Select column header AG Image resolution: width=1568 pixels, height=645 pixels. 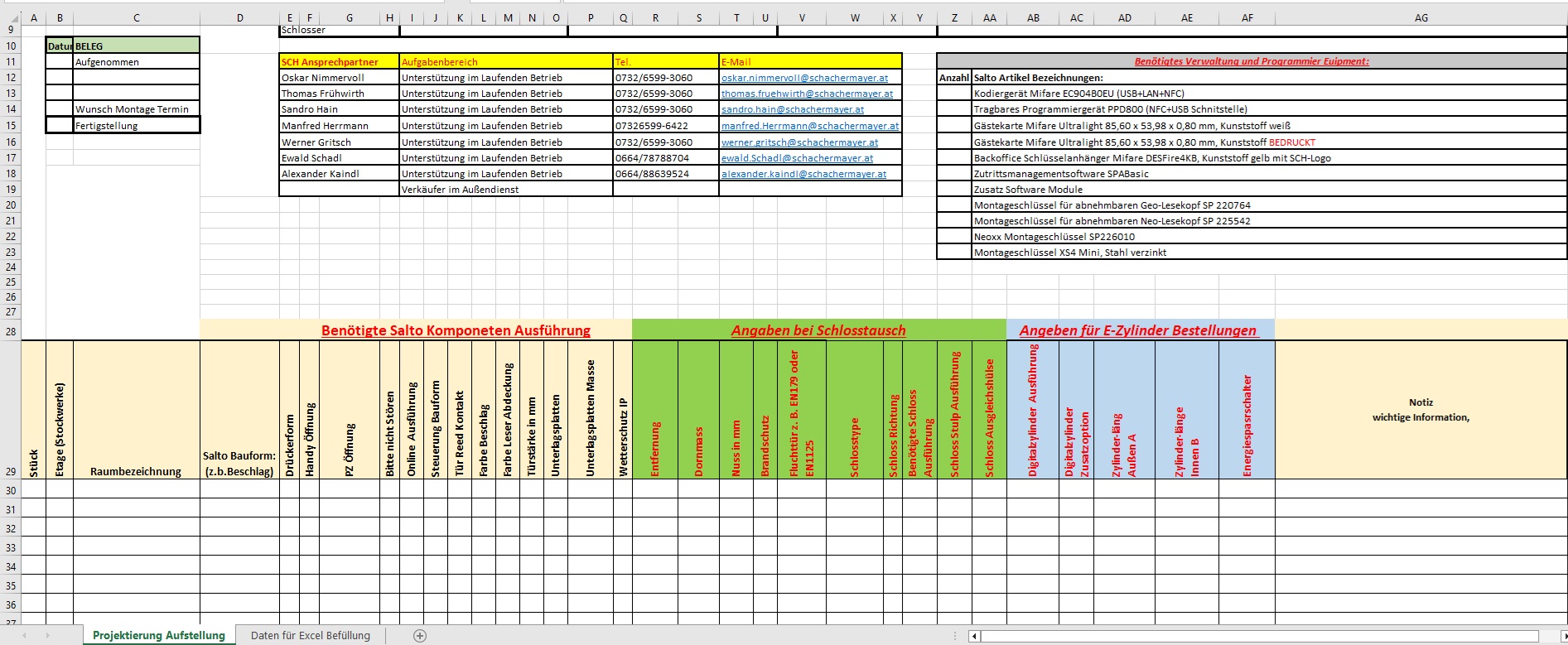point(1421,17)
